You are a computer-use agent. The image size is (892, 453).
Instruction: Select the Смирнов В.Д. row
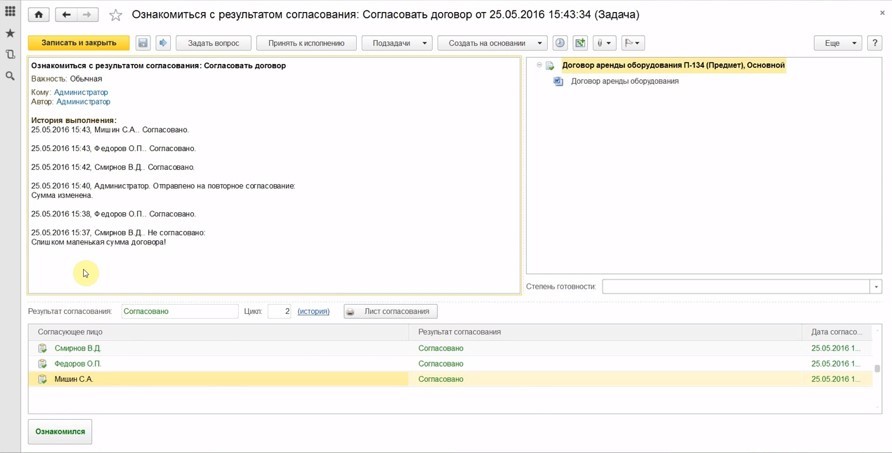click(x=77, y=348)
